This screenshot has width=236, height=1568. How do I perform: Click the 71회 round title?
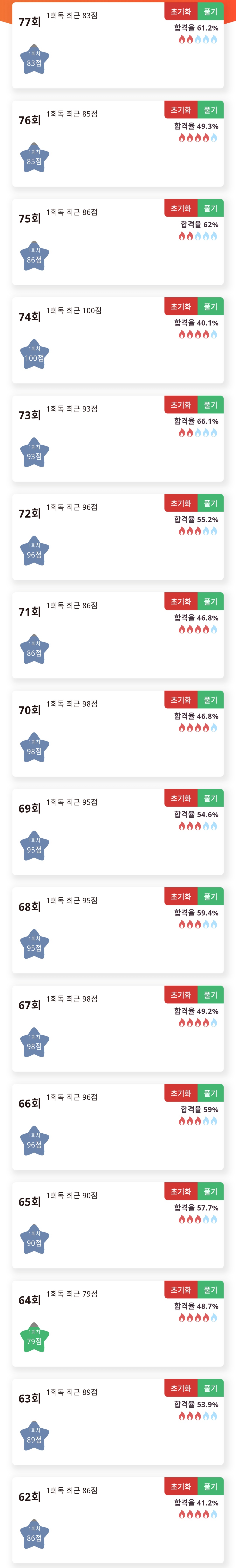point(29,612)
